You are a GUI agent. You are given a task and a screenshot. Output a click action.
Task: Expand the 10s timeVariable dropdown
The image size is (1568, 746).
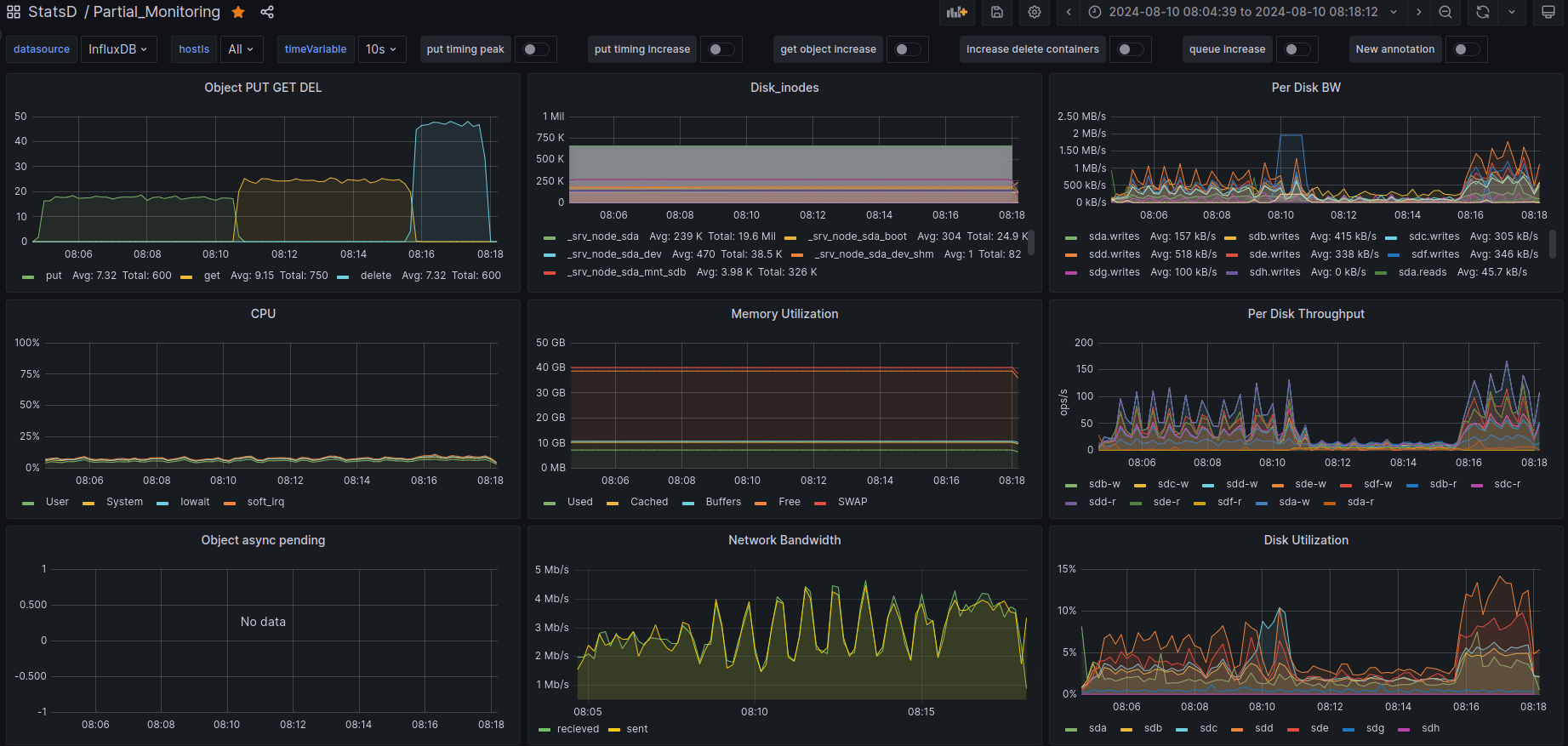point(381,49)
